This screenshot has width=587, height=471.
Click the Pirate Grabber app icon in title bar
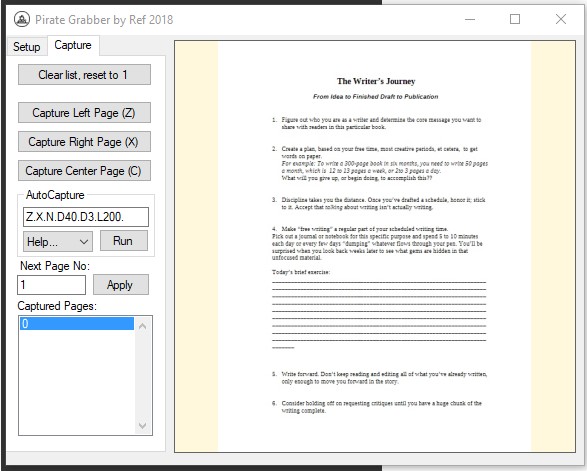click(22, 19)
